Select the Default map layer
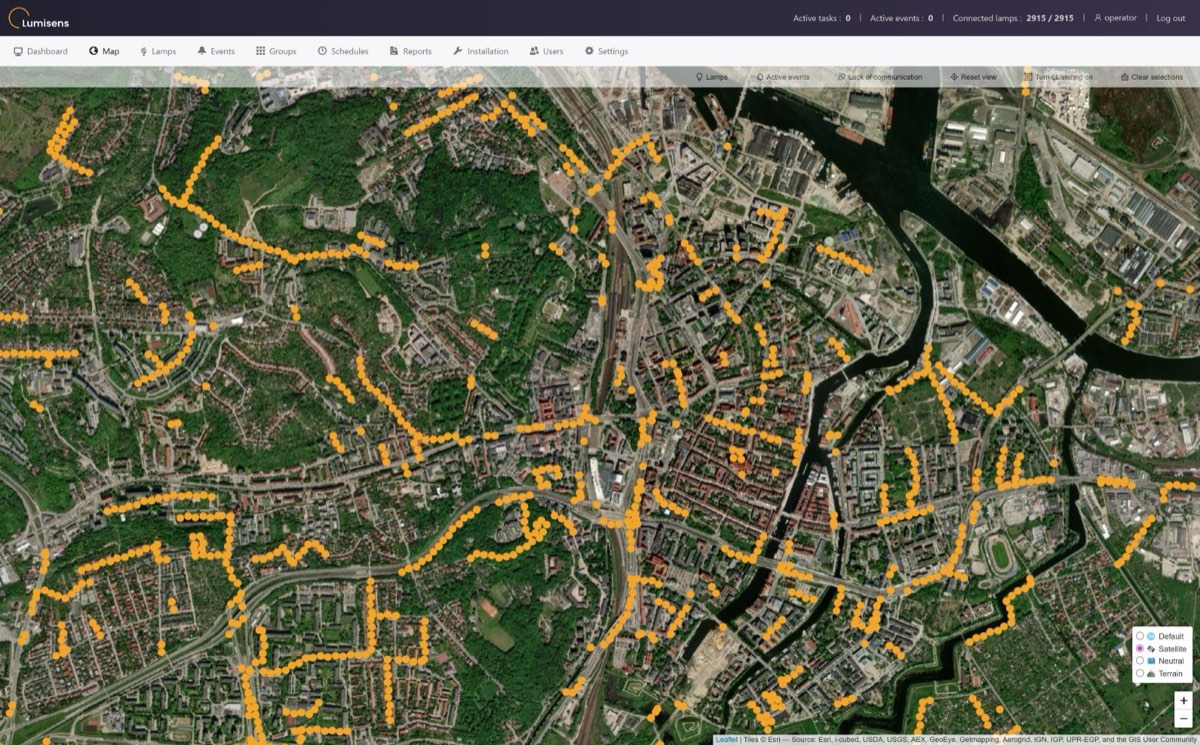 point(1141,636)
